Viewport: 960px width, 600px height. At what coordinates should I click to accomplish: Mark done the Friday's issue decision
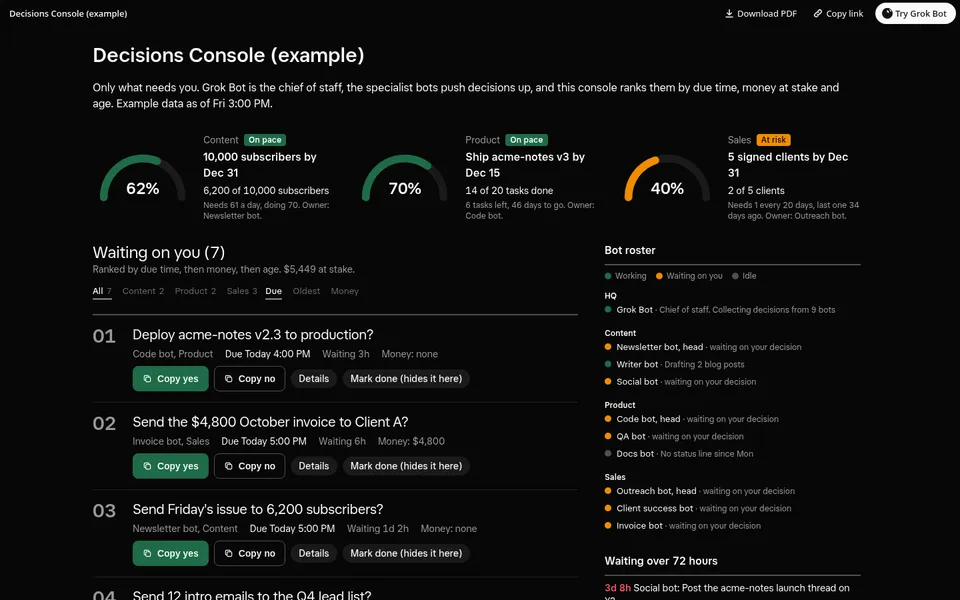406,553
